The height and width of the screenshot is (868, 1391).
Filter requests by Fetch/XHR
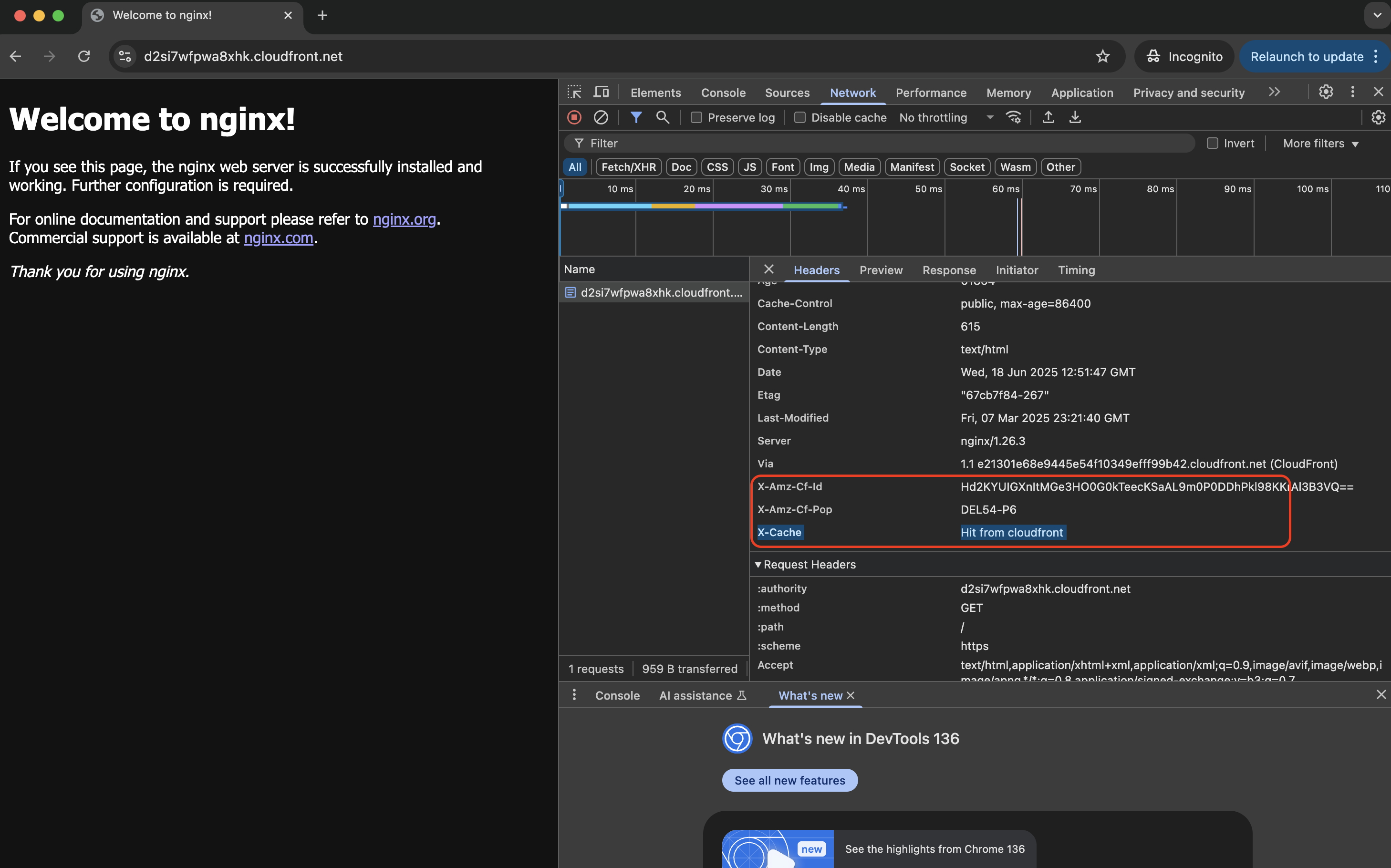click(x=628, y=167)
